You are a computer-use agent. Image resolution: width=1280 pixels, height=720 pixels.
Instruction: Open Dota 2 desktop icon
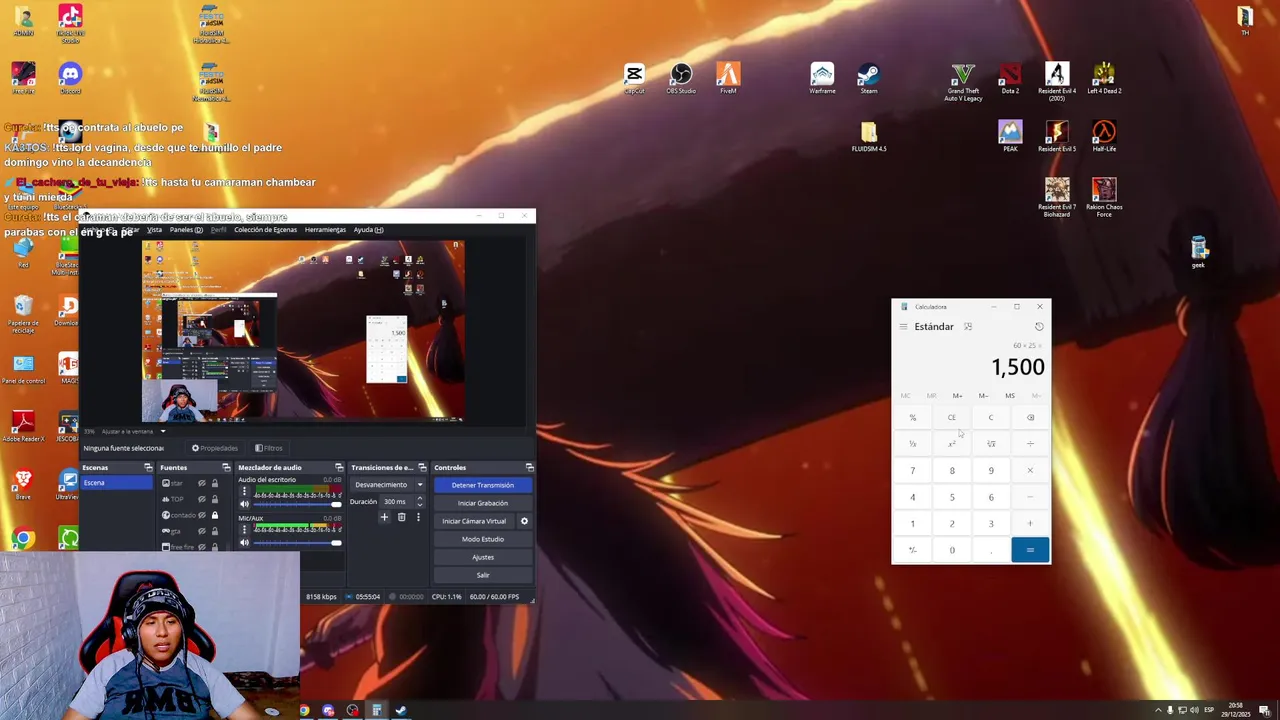click(x=1010, y=79)
